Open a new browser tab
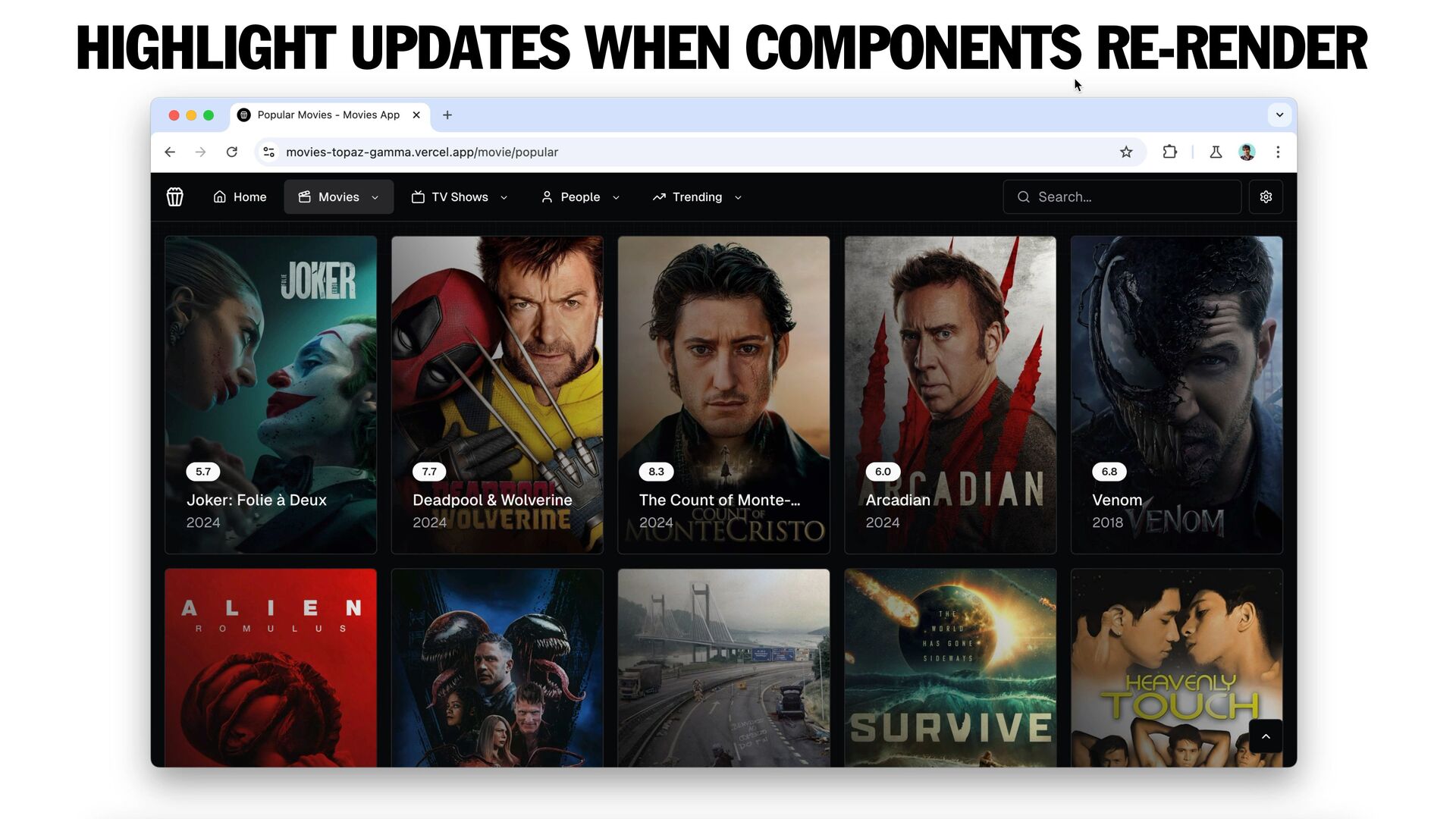Image resolution: width=1456 pixels, height=819 pixels. click(447, 115)
